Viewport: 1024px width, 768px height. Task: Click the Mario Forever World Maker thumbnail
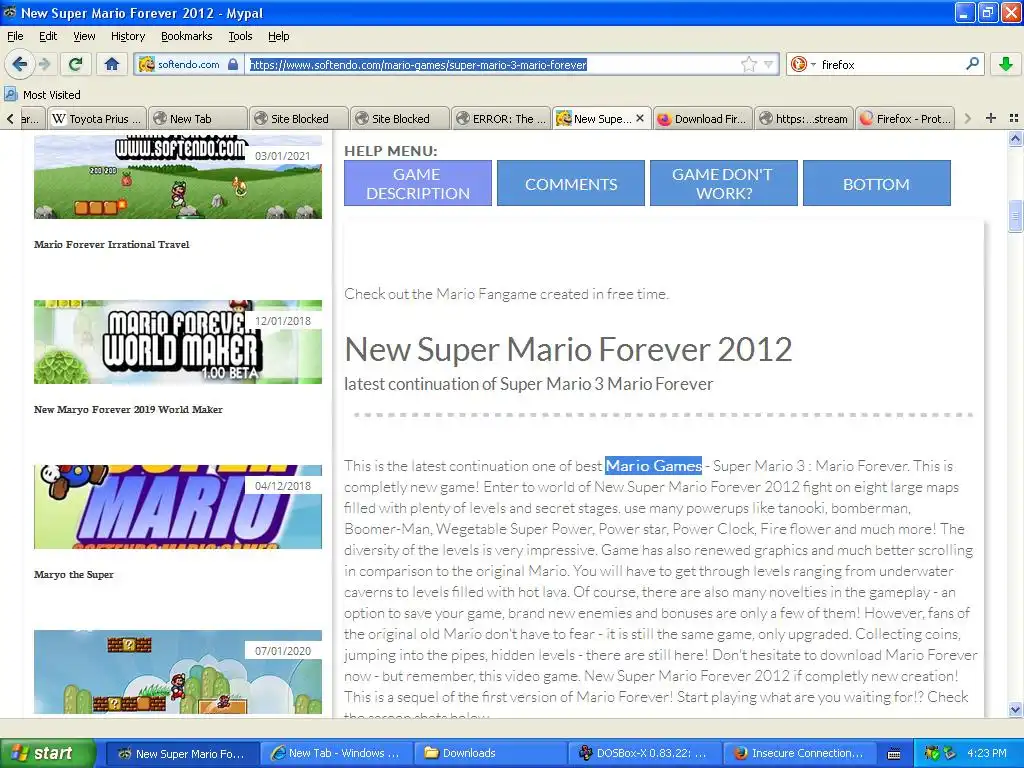(178, 342)
